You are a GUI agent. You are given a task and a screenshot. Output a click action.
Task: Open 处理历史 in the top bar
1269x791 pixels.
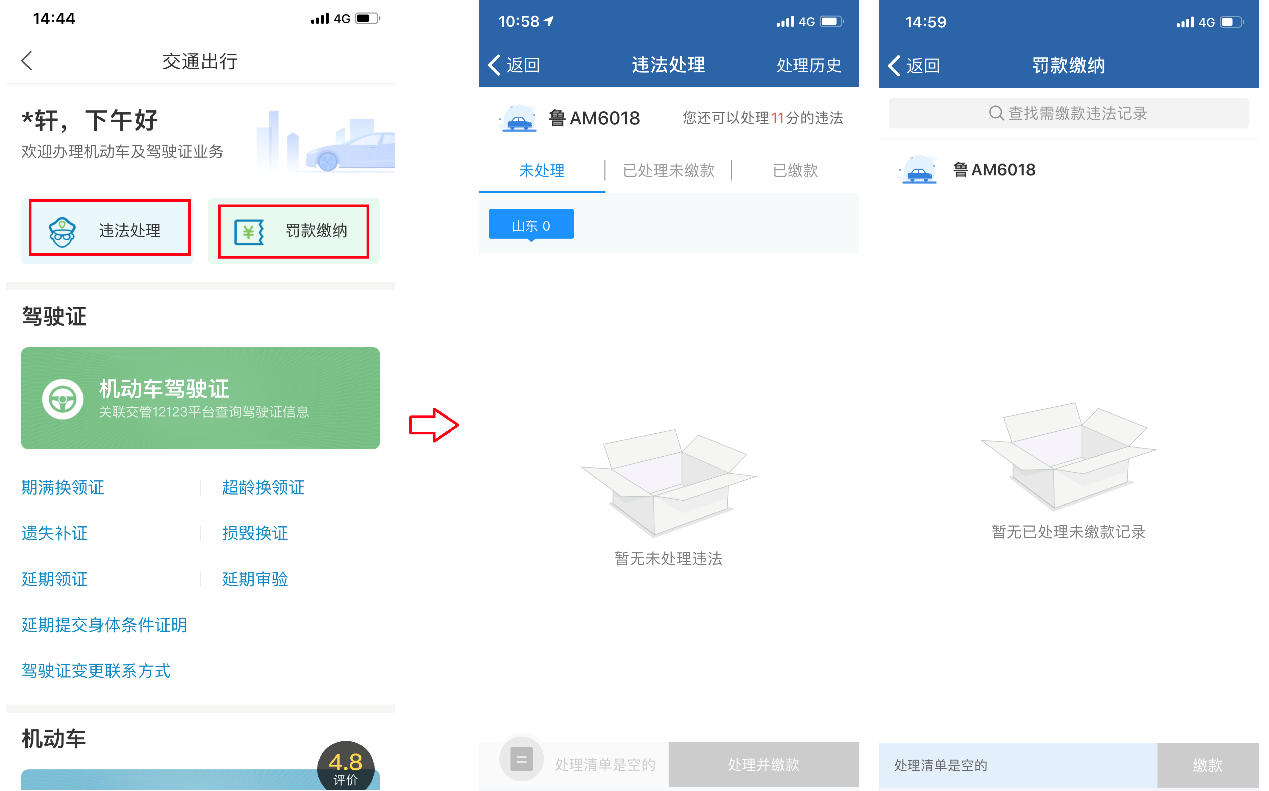(809, 65)
